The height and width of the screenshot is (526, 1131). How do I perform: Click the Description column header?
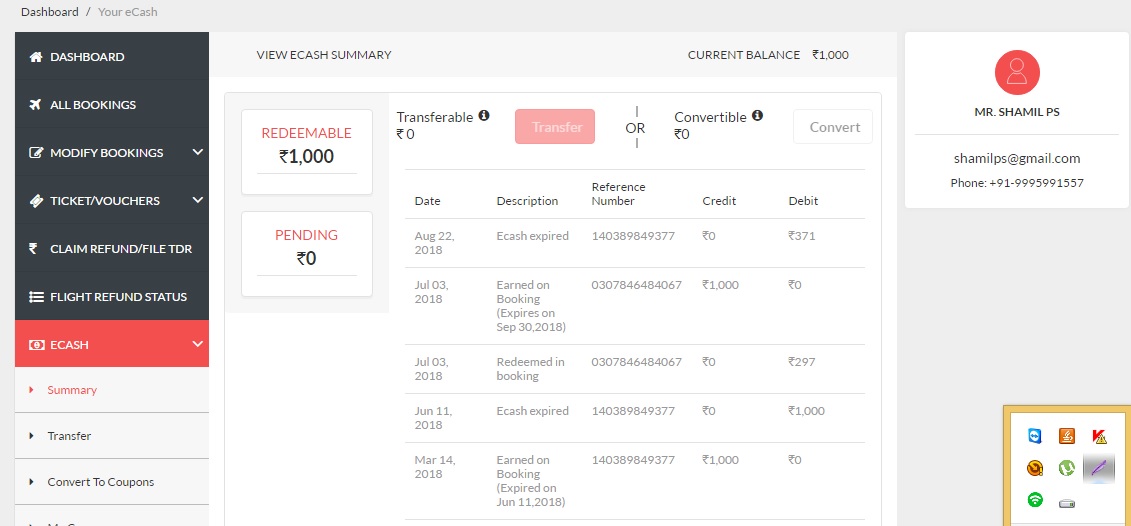[x=527, y=201]
